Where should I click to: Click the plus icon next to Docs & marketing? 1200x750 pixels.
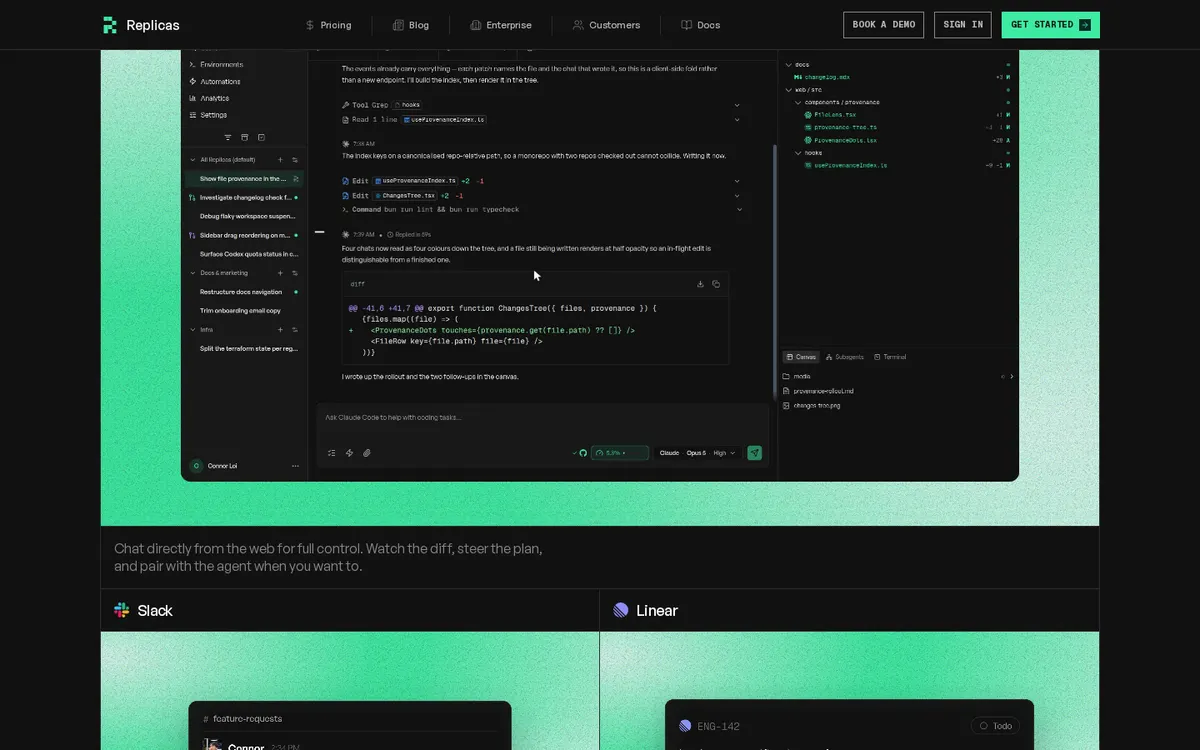280,273
